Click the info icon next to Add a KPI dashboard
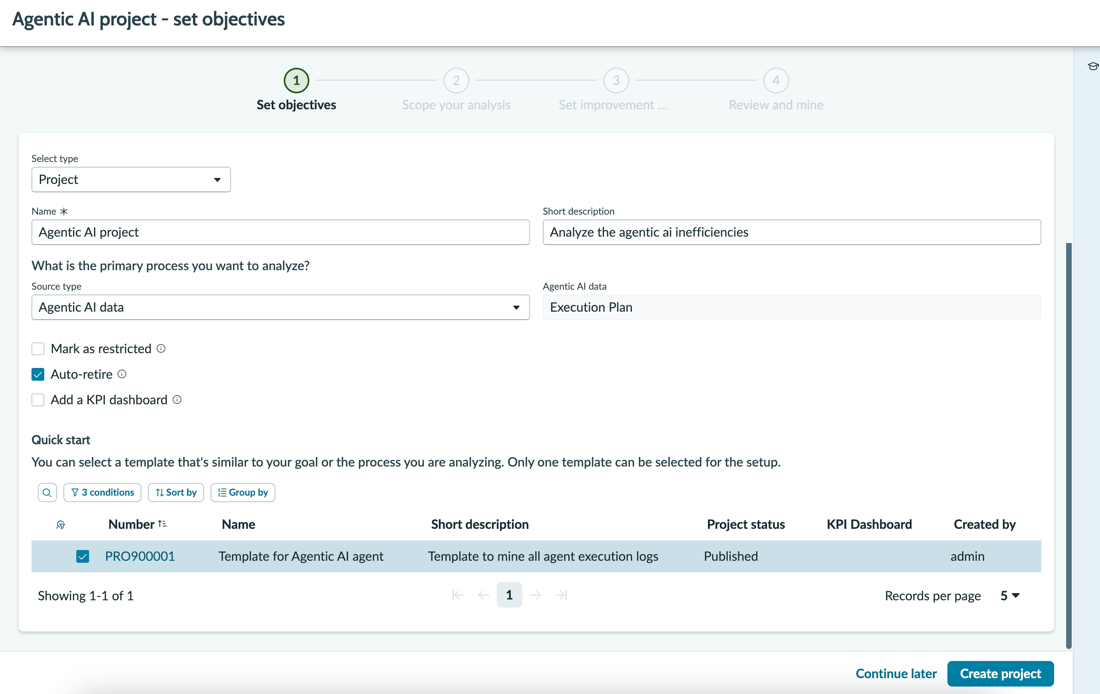1100x694 pixels. (177, 400)
